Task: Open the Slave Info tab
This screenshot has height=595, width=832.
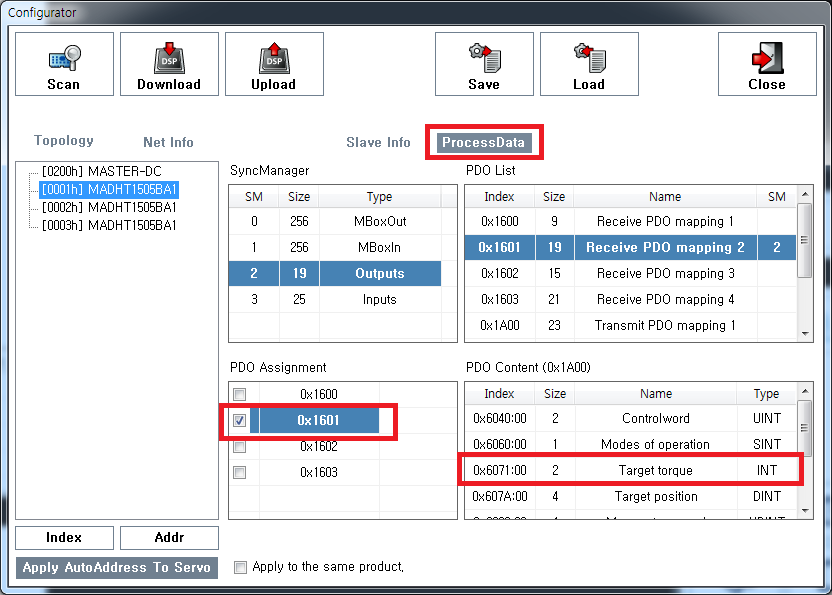Action: point(378,142)
